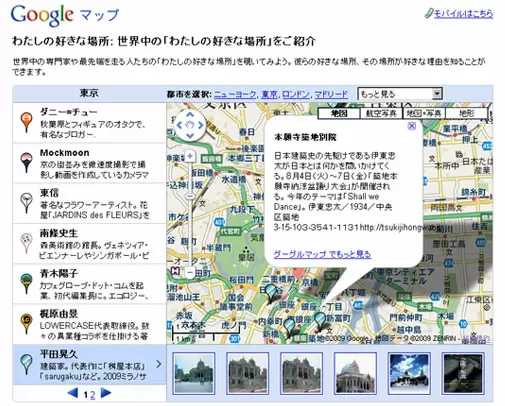Image resolution: width=505 pixels, height=406 pixels.
Task: Go to page 2 of the list
Action: [93, 395]
